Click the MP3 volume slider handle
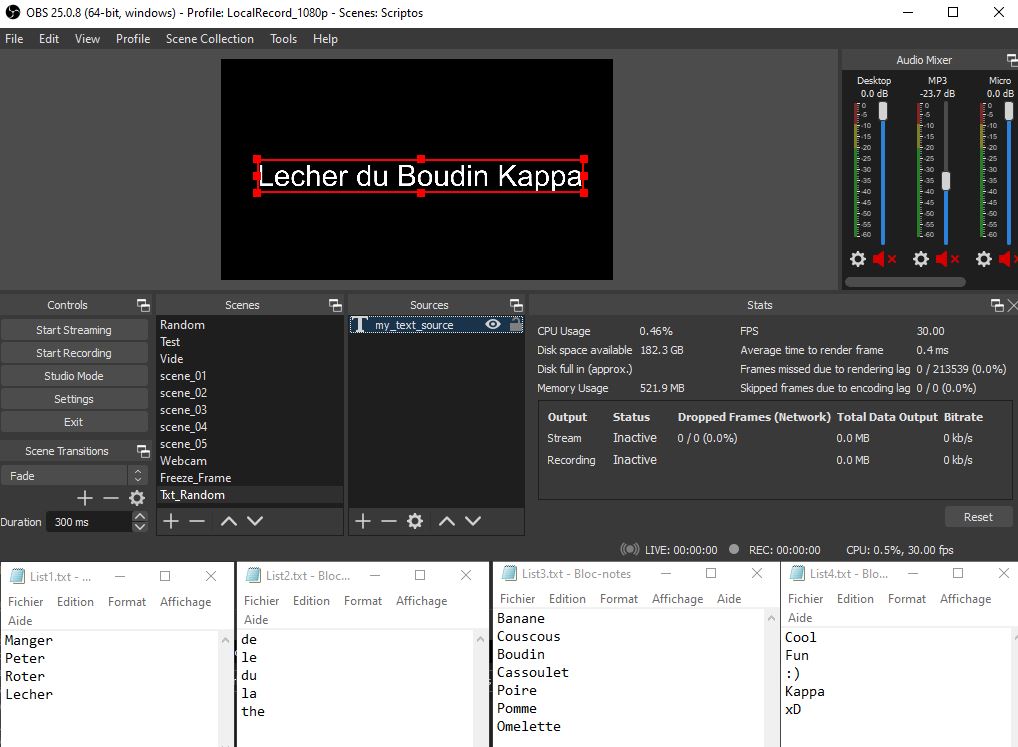1018x747 pixels. click(946, 180)
